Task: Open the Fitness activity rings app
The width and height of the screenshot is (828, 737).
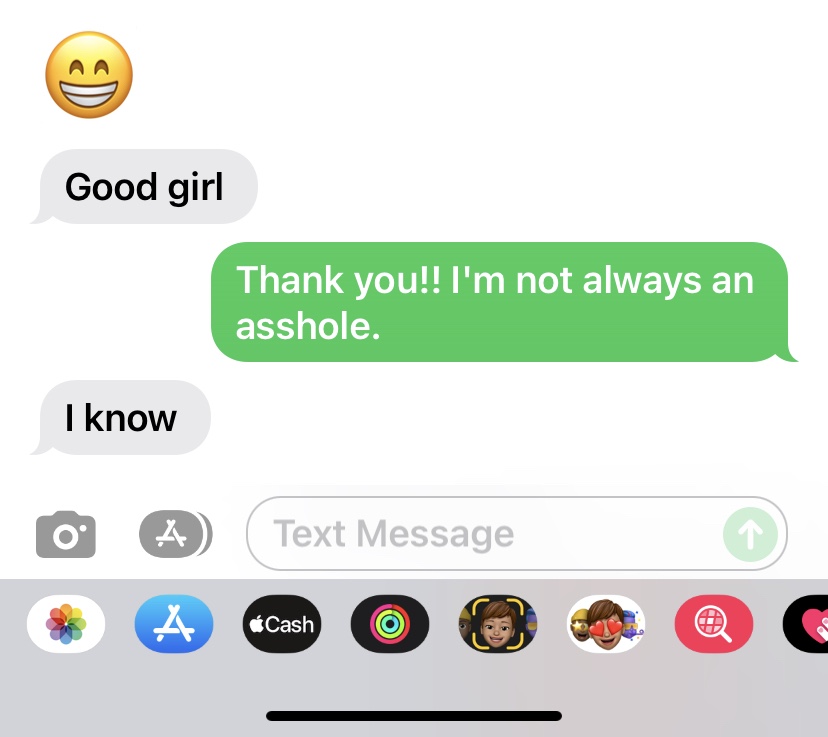Action: [390, 624]
